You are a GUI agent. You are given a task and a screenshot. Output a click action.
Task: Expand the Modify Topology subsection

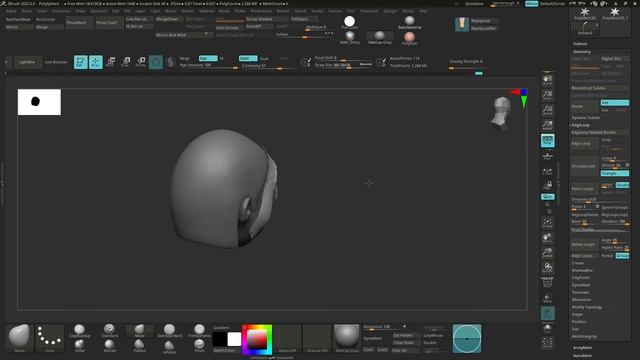tap(587, 307)
